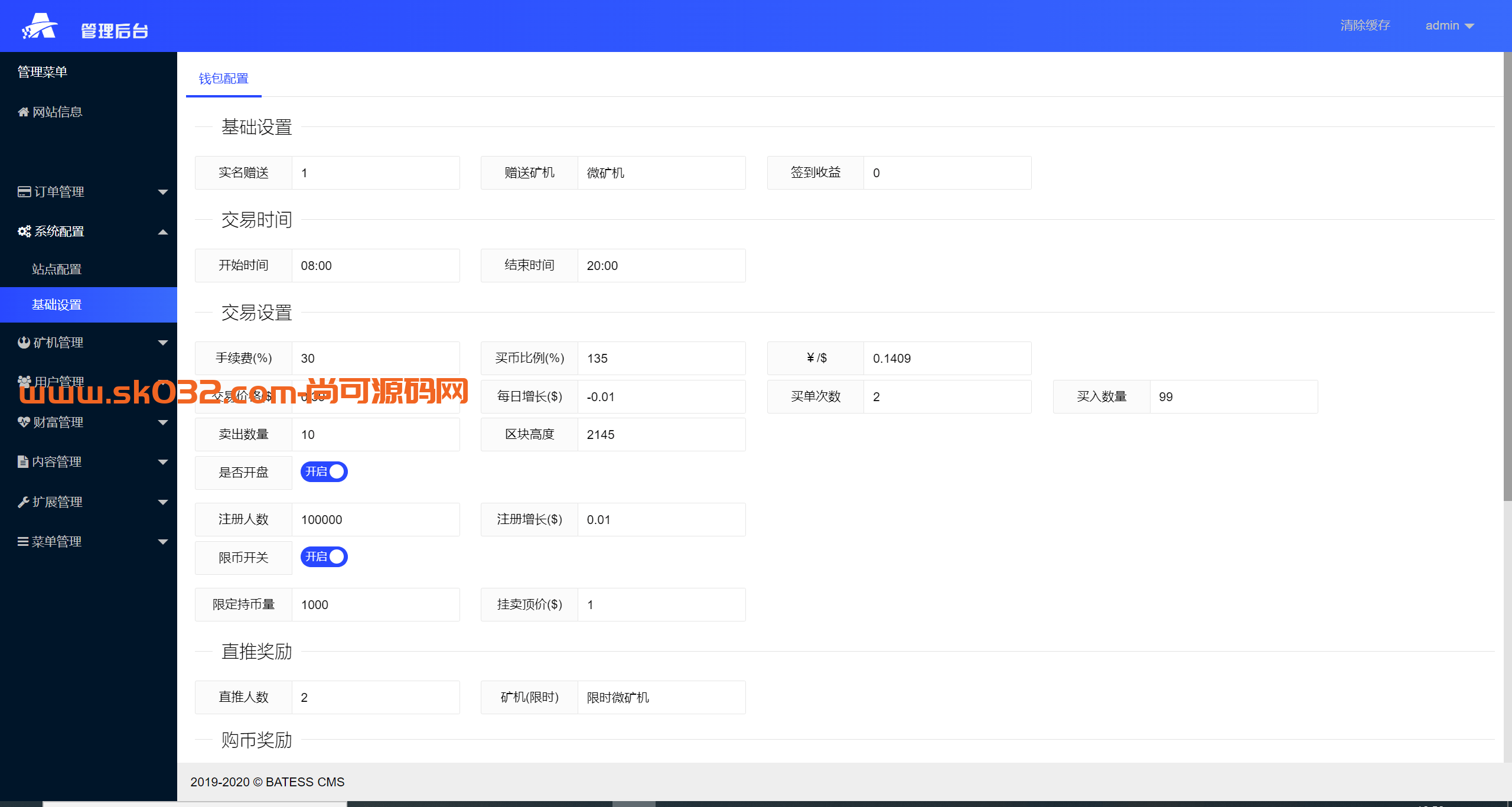This screenshot has width=1512, height=807.
Task: Click the 区块高度 input field
Action: coord(661,435)
